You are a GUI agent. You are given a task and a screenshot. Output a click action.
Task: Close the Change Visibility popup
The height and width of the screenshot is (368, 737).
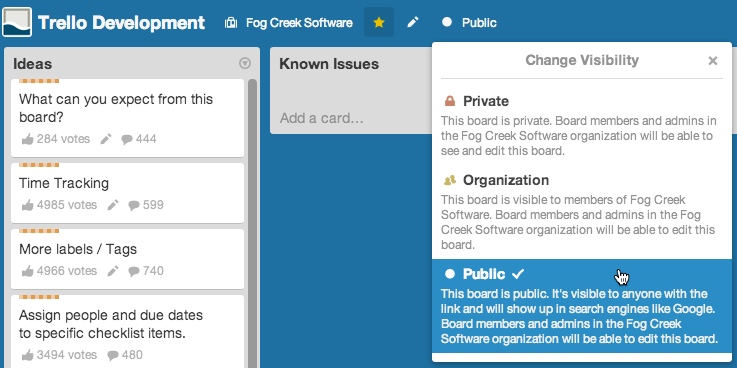[713, 61]
